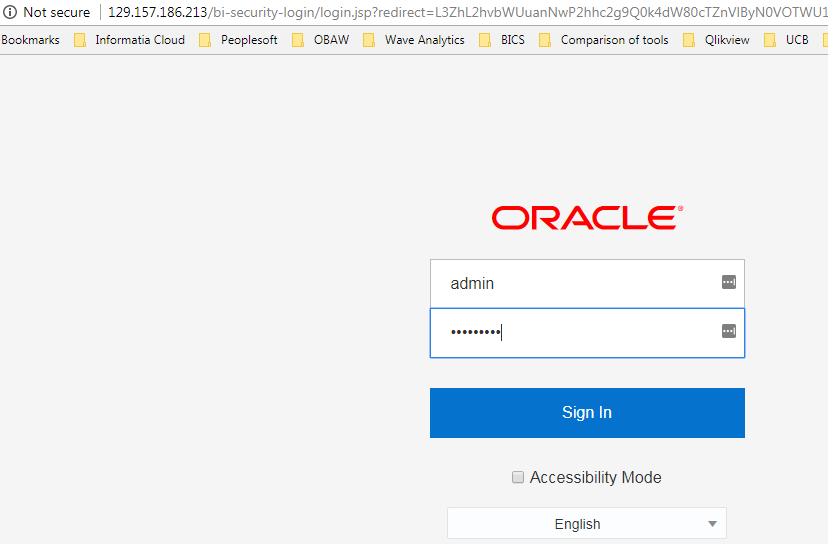The image size is (828, 544).
Task: Click the Bookmarks folder label
Action: coord(30,40)
